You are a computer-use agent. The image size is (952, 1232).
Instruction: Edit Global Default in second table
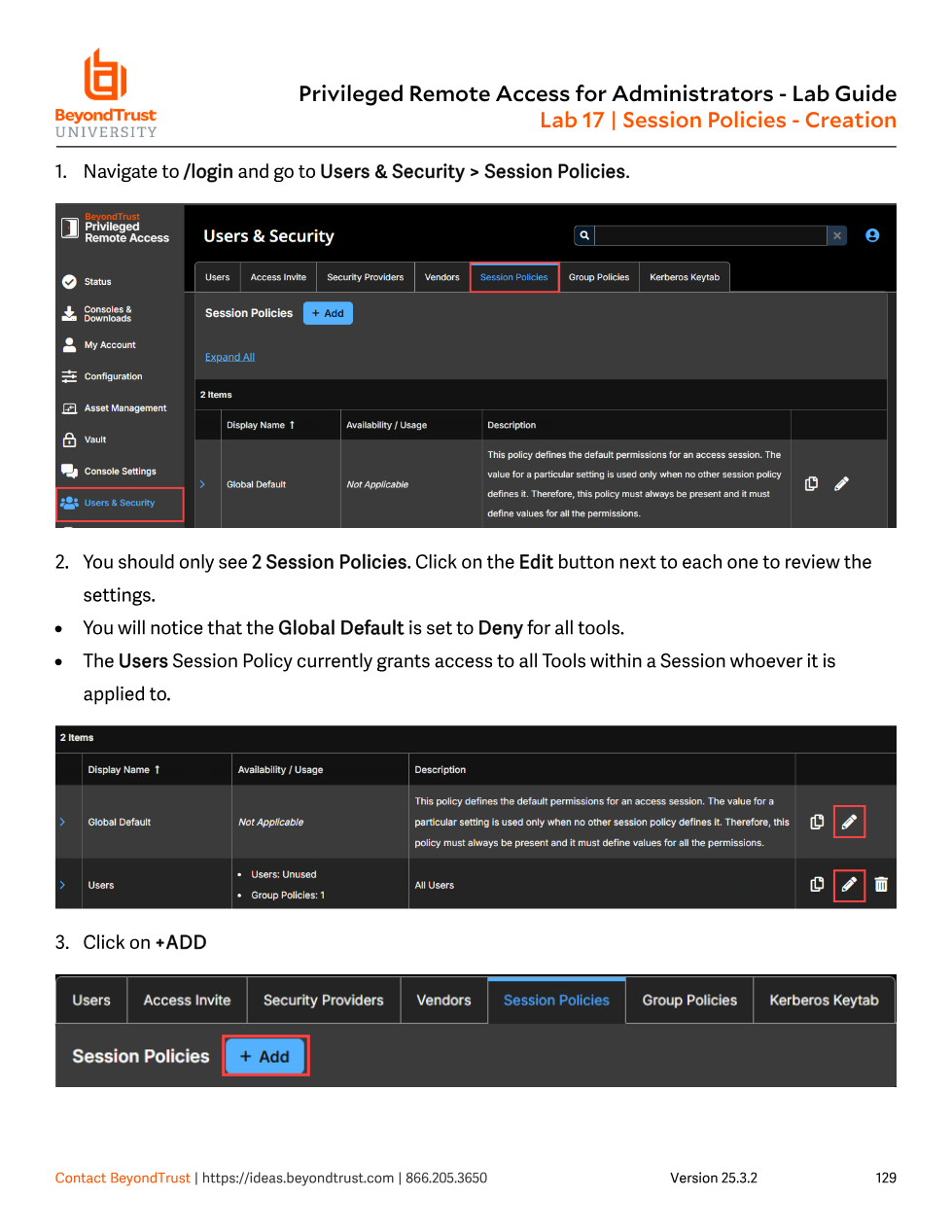pos(849,822)
